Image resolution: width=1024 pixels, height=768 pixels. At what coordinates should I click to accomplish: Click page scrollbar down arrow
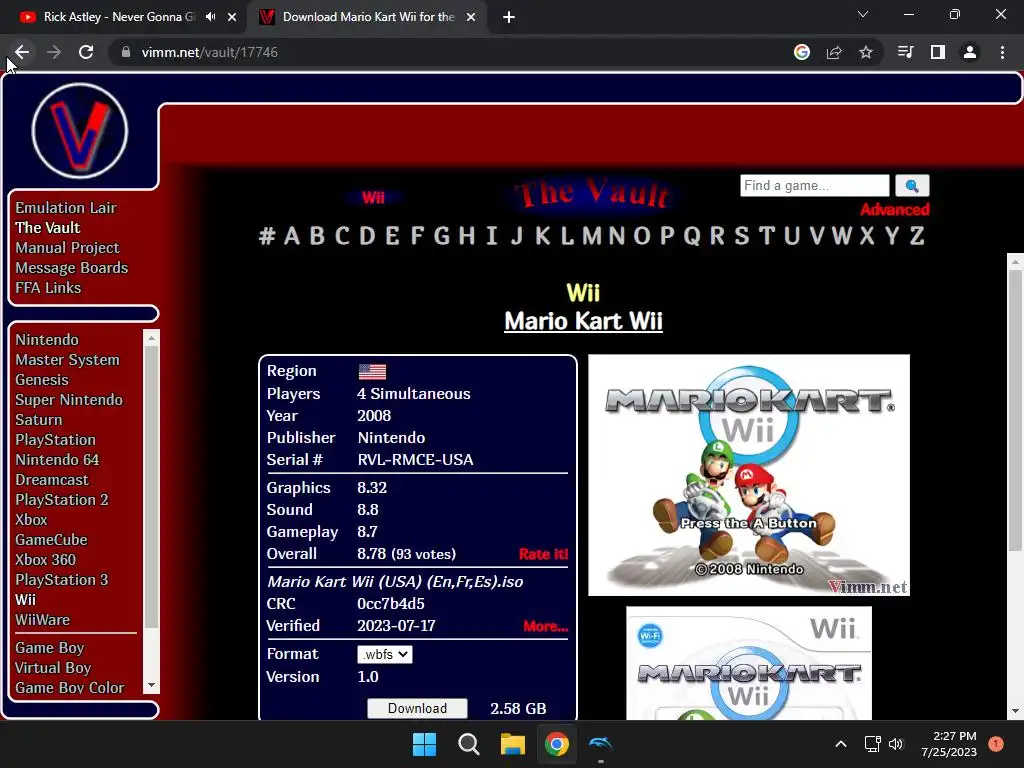click(x=1015, y=711)
